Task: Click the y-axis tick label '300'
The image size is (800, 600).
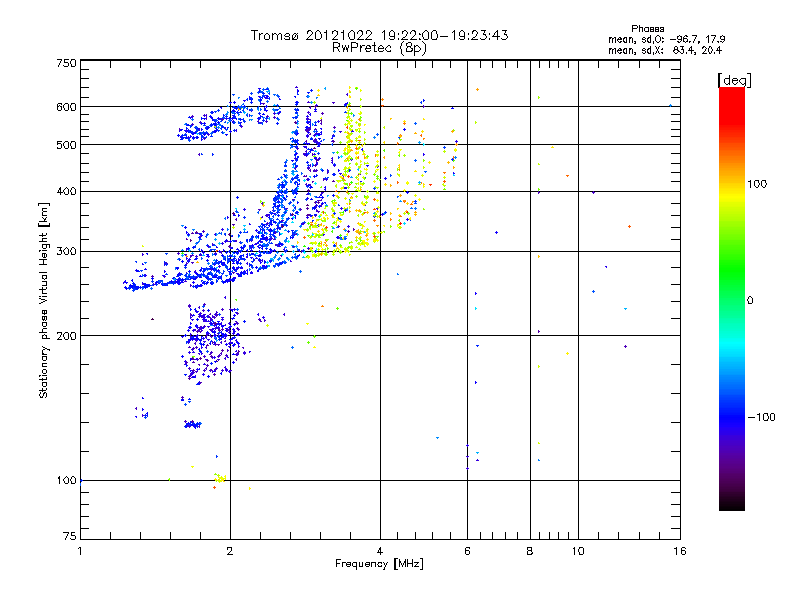Action: (66, 252)
